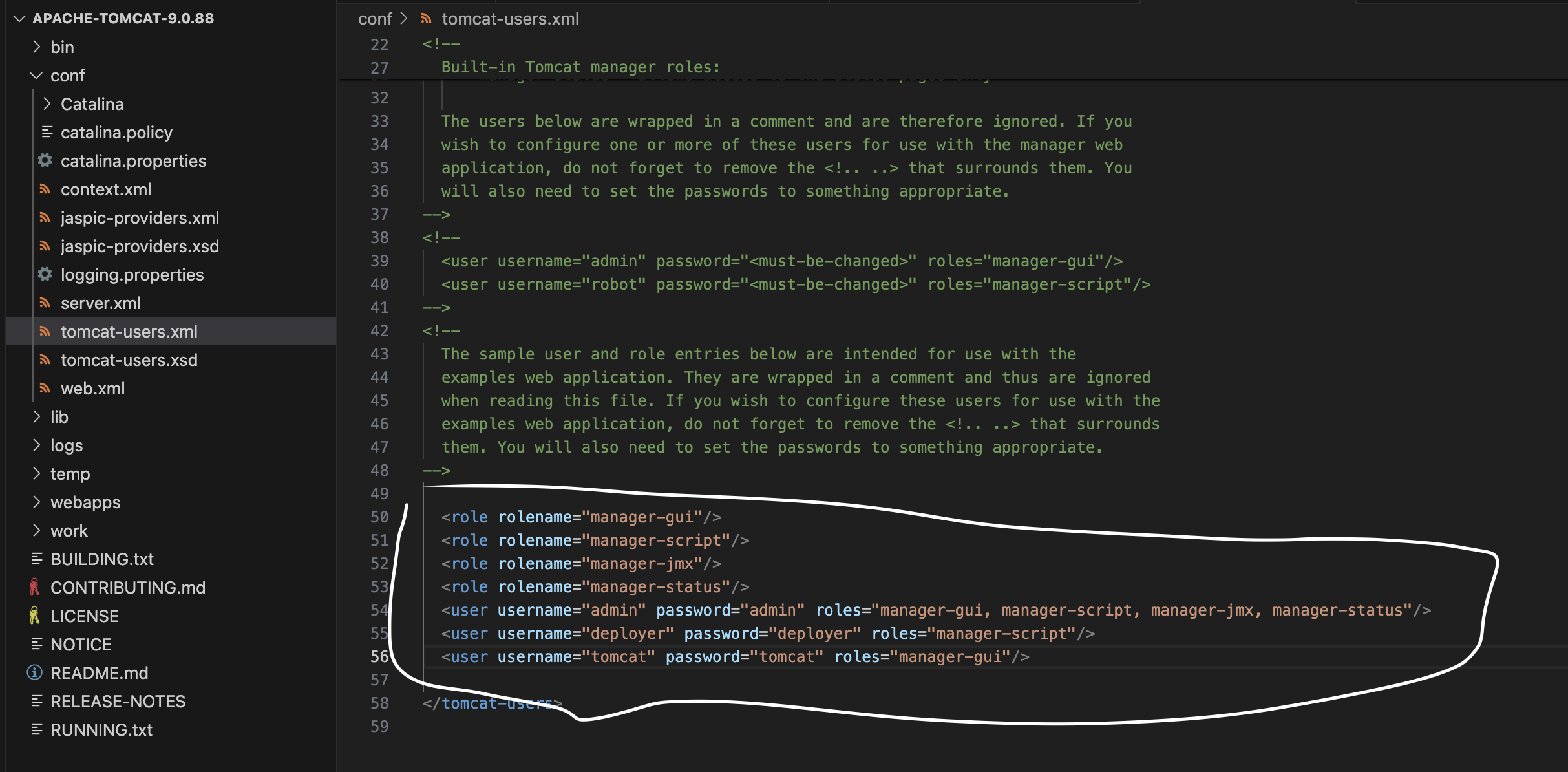Image resolution: width=1568 pixels, height=772 pixels.
Task: Open README.md file
Action: pyautogui.click(x=100, y=672)
